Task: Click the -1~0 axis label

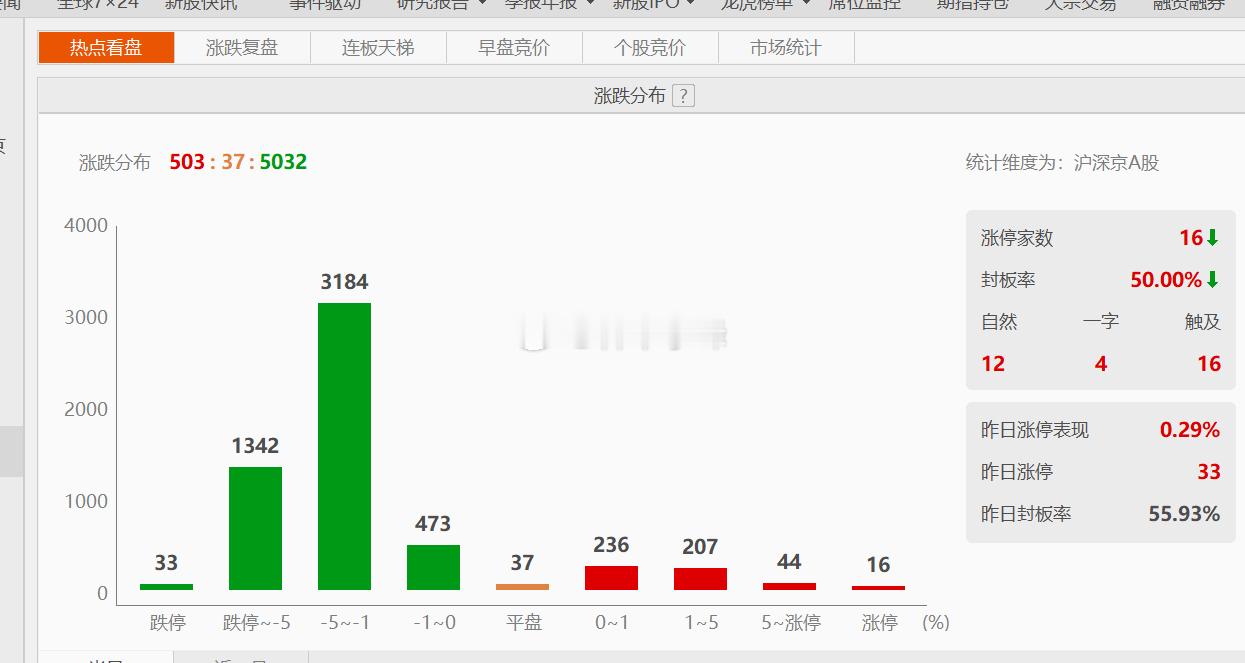Action: tap(434, 622)
